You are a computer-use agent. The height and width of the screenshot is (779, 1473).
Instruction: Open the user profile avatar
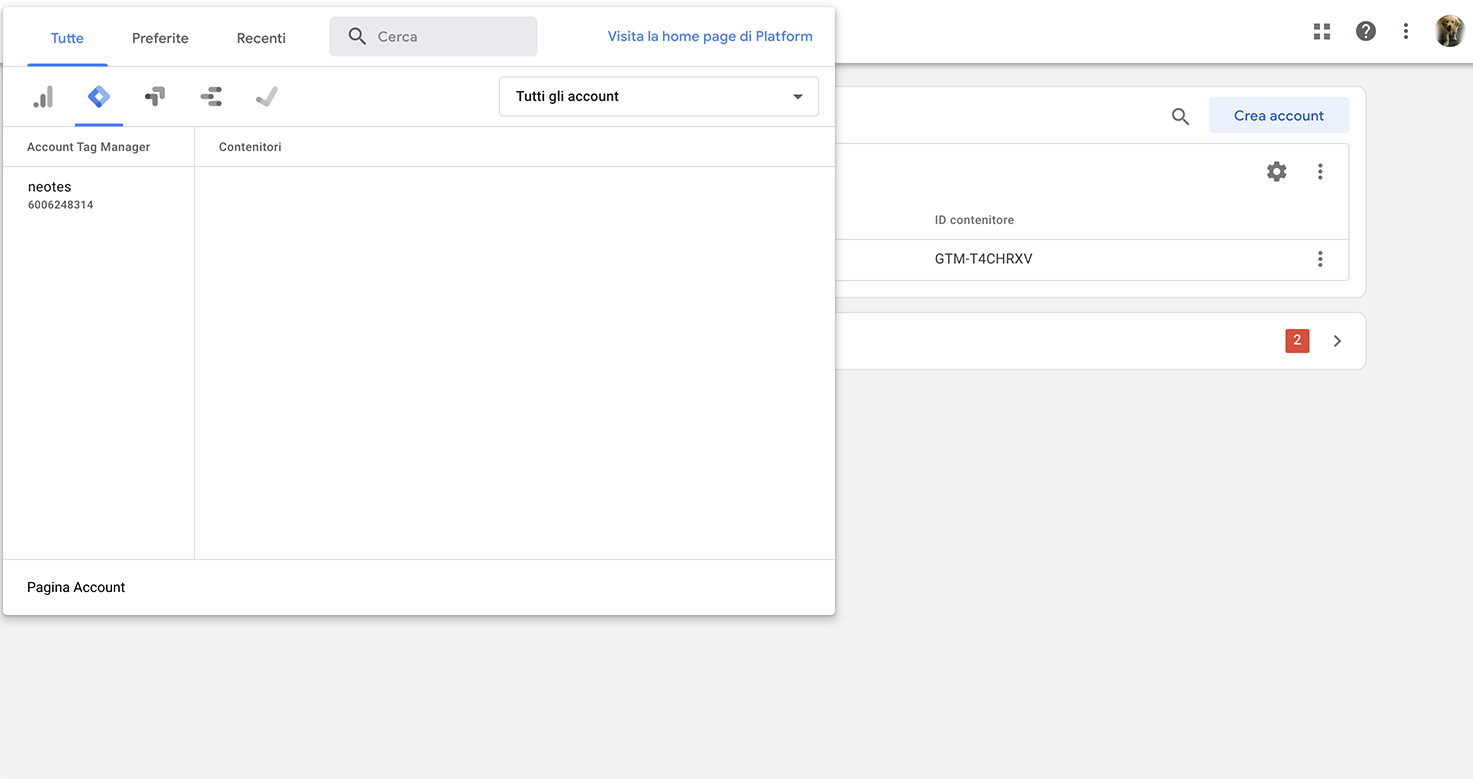point(1450,31)
